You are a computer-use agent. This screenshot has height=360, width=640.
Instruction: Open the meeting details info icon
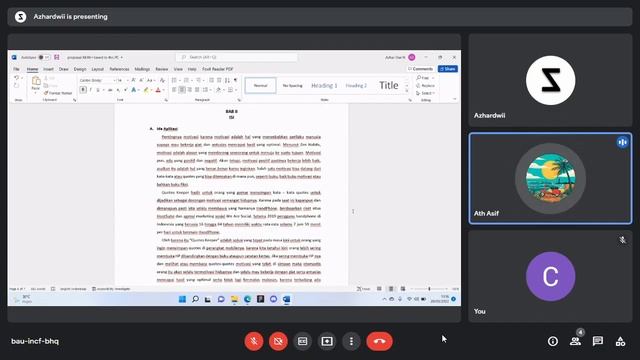[x=553, y=341]
